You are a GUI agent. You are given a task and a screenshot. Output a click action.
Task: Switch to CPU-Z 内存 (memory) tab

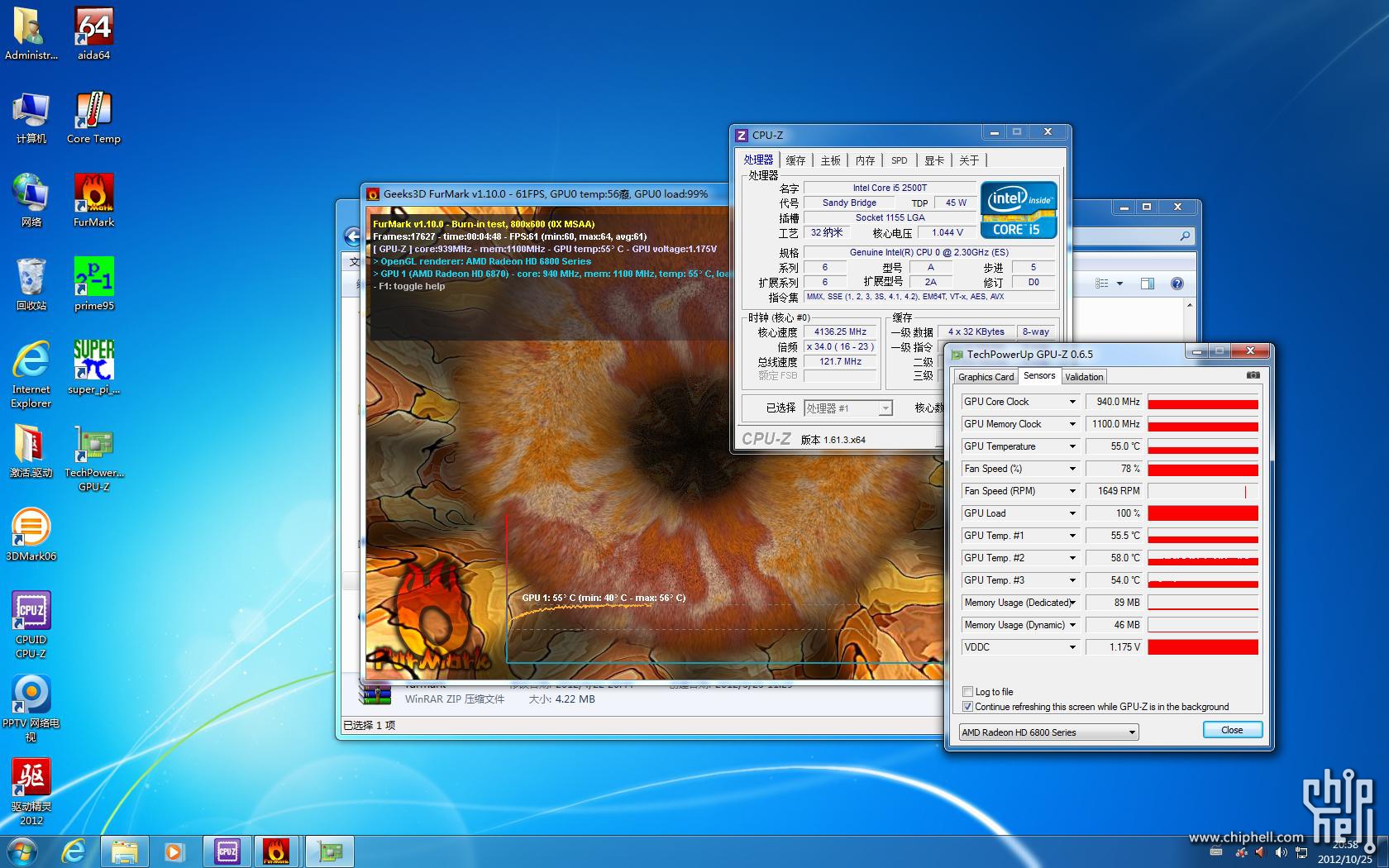click(x=865, y=160)
